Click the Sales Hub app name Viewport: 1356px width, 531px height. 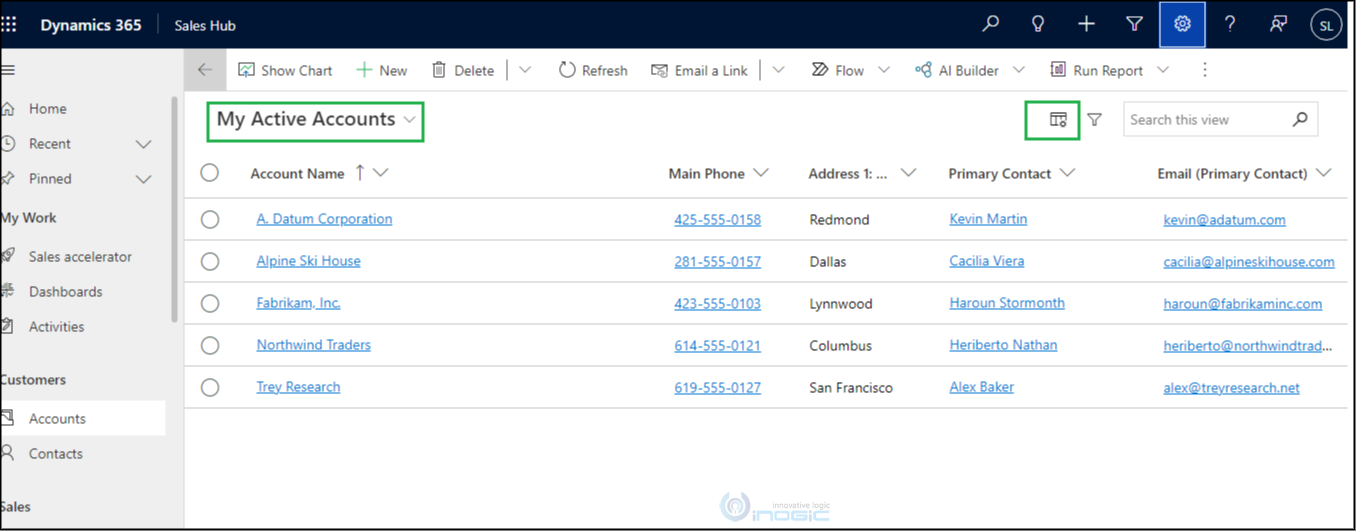click(x=205, y=26)
